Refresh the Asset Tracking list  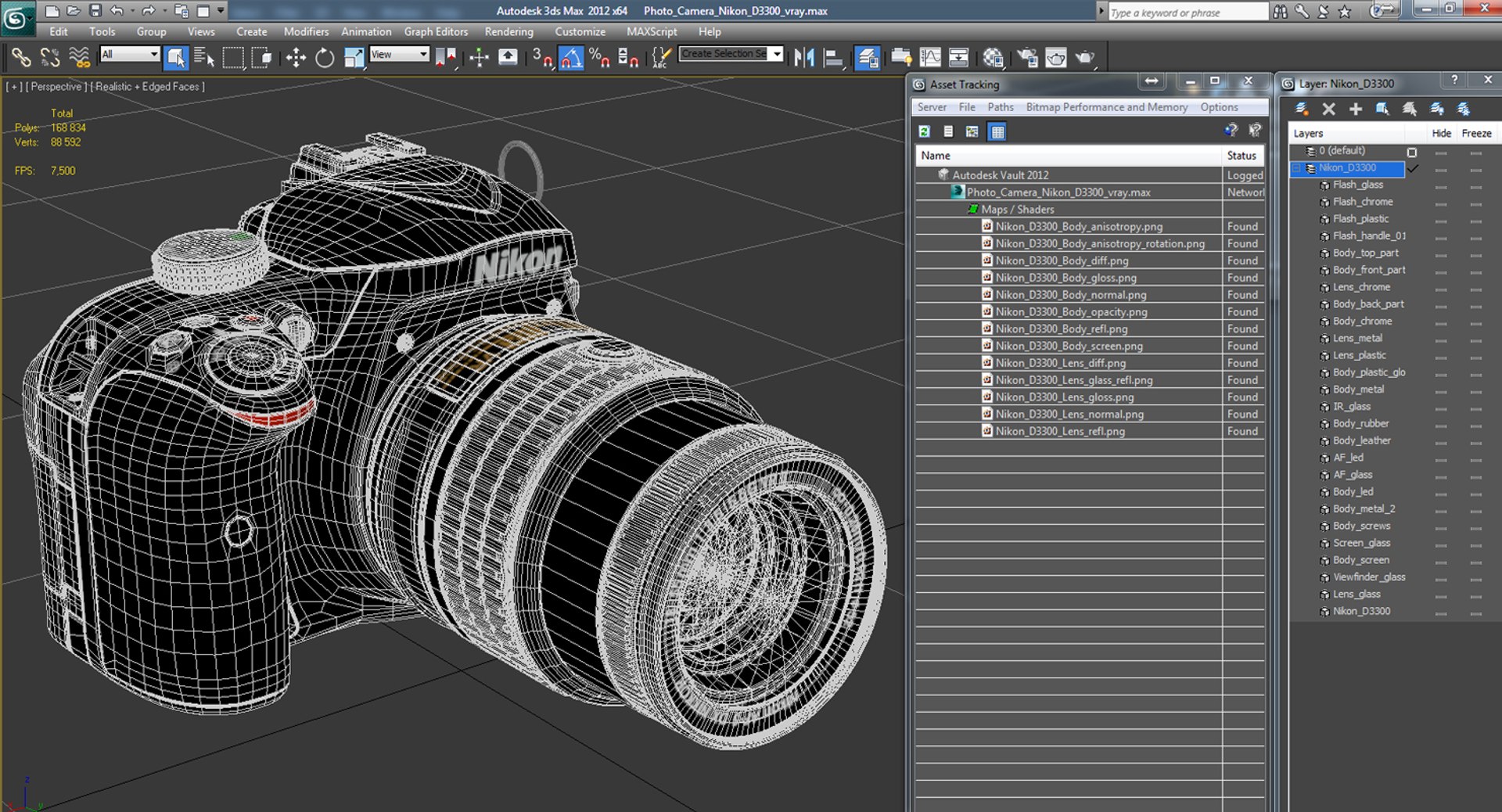point(925,131)
